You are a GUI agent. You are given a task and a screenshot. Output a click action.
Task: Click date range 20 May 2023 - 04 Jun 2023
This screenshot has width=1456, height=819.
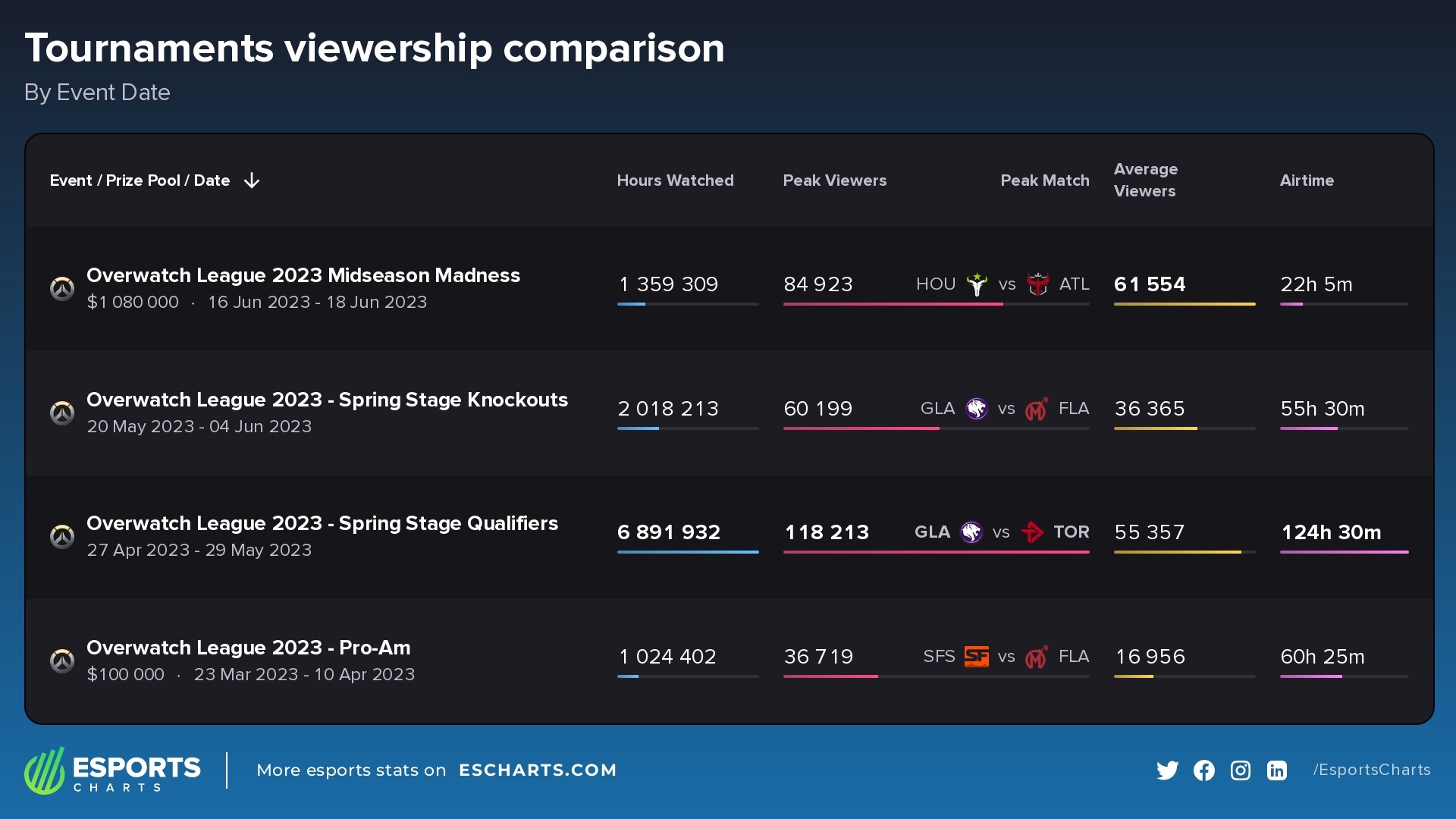click(199, 426)
